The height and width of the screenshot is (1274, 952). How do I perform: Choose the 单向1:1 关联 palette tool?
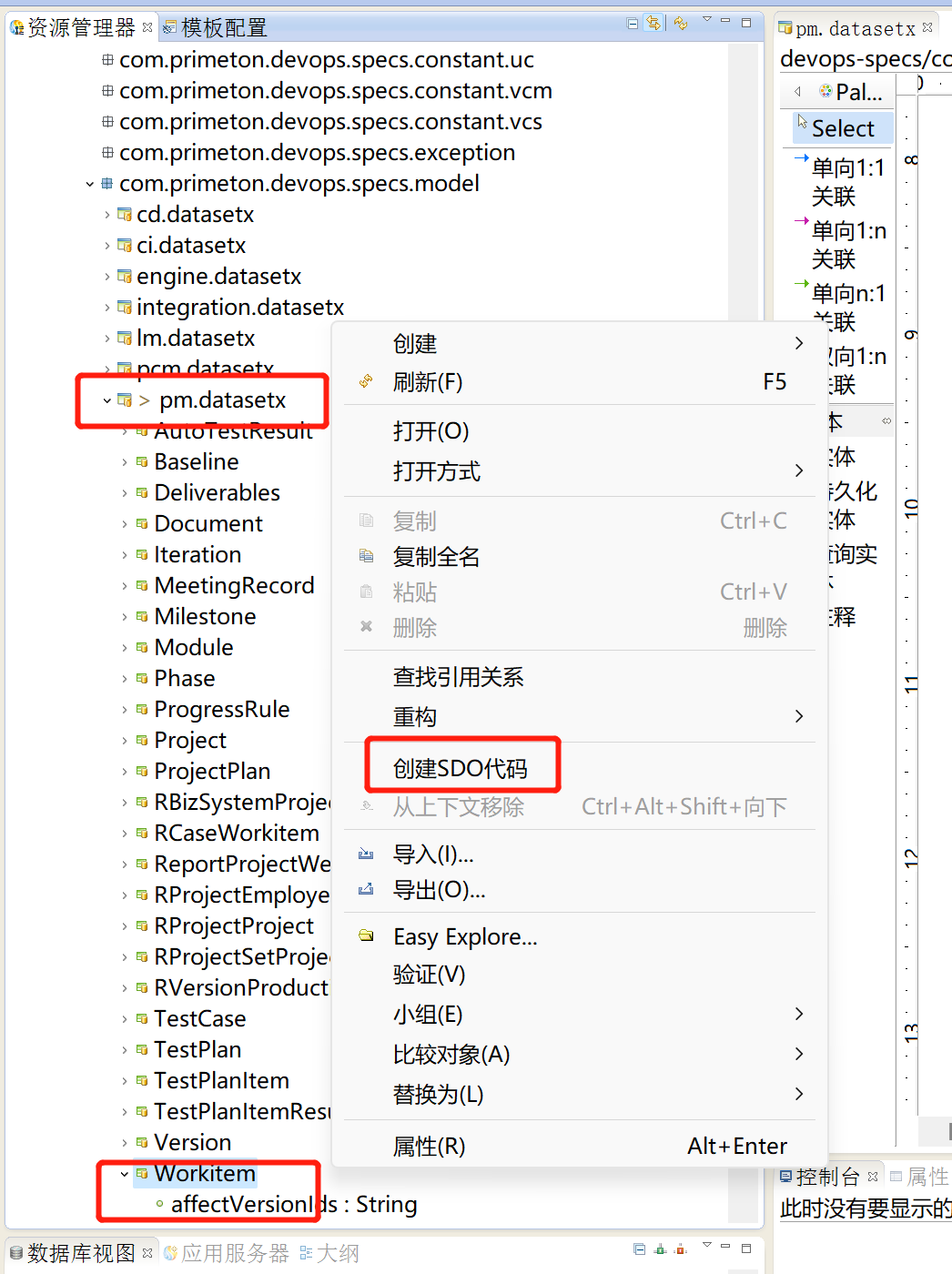coord(846,181)
